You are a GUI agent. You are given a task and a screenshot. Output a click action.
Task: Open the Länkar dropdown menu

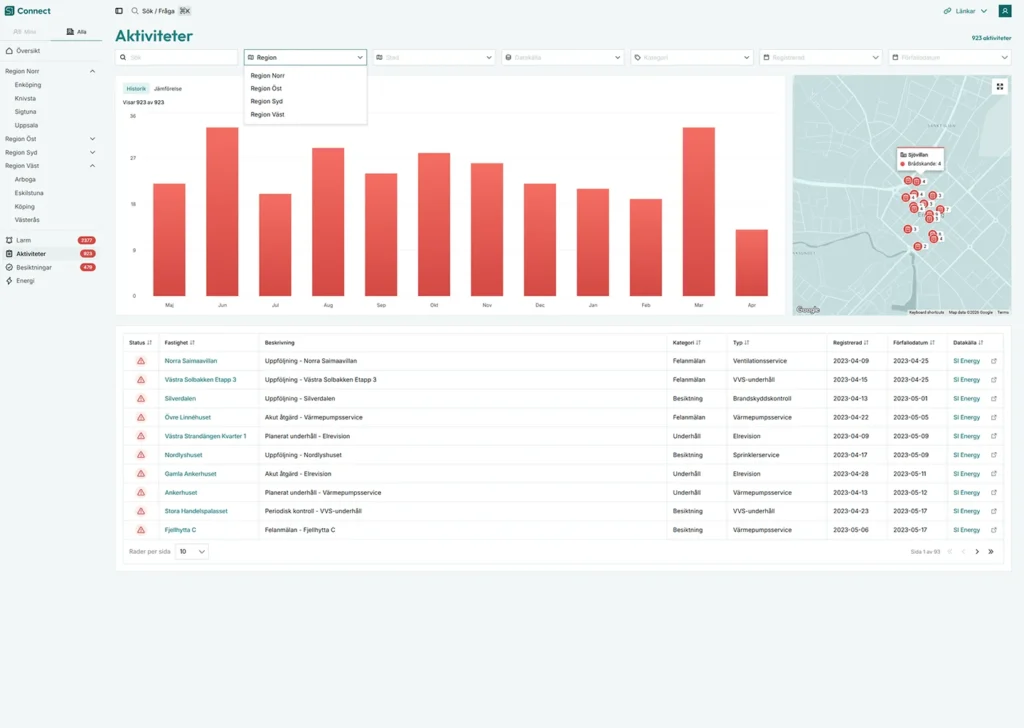(965, 11)
